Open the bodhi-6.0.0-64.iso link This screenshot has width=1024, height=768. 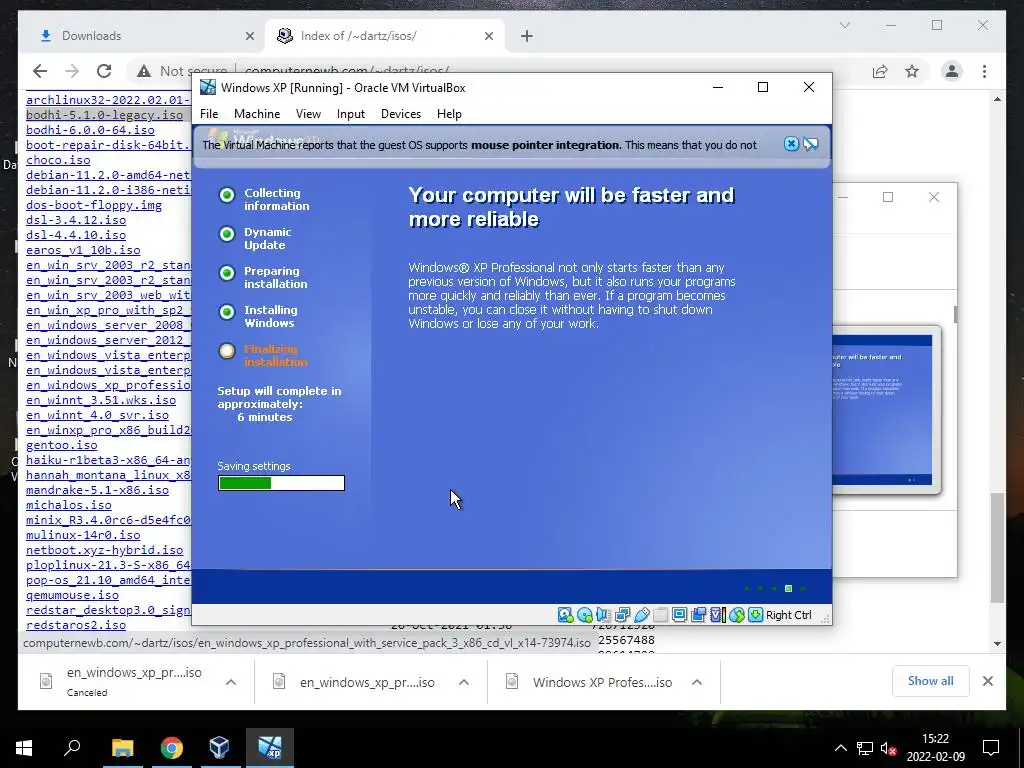90,130
